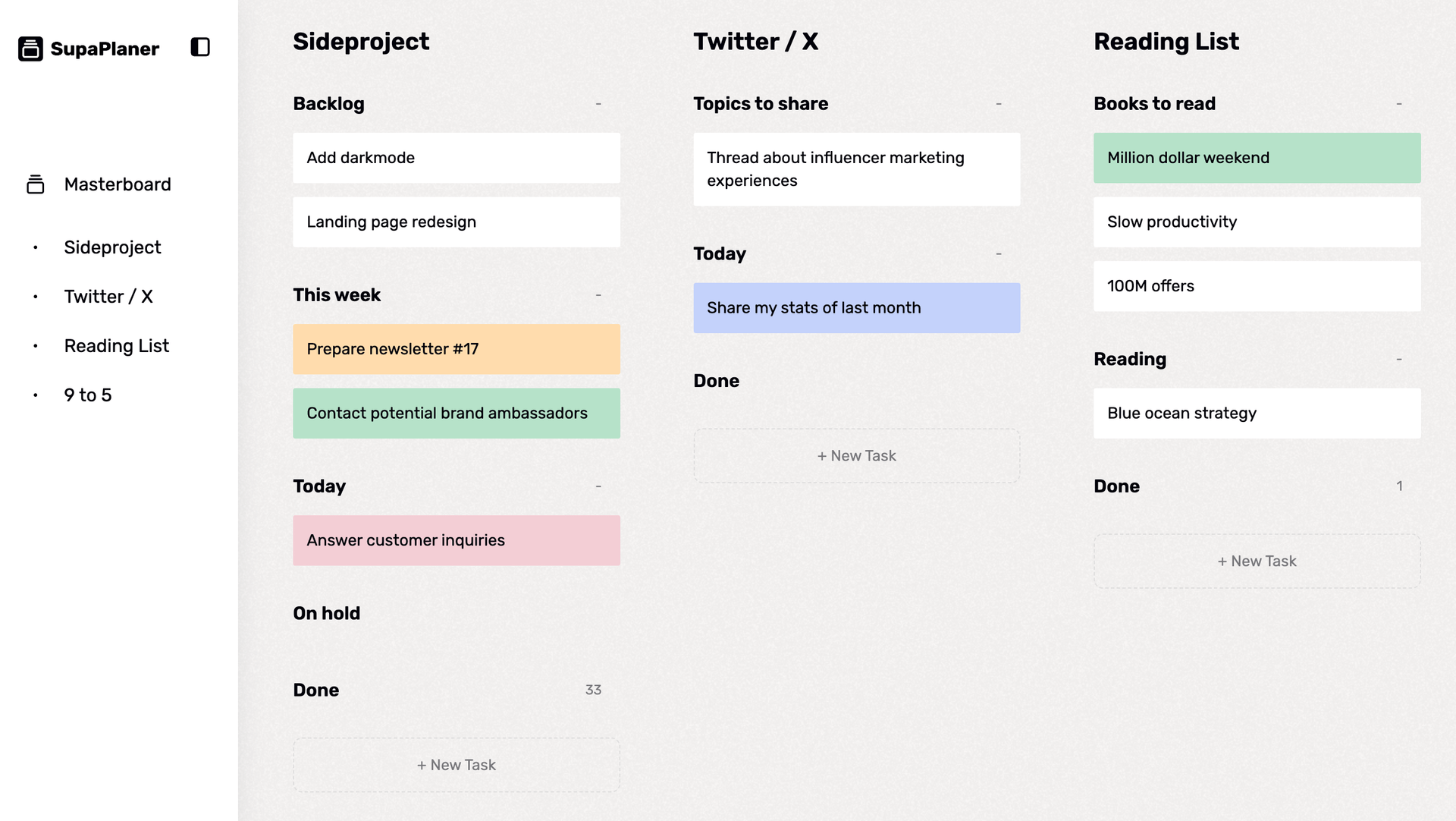Expand Sideproject Done section showing 33
The width and height of the screenshot is (1456, 821).
593,690
